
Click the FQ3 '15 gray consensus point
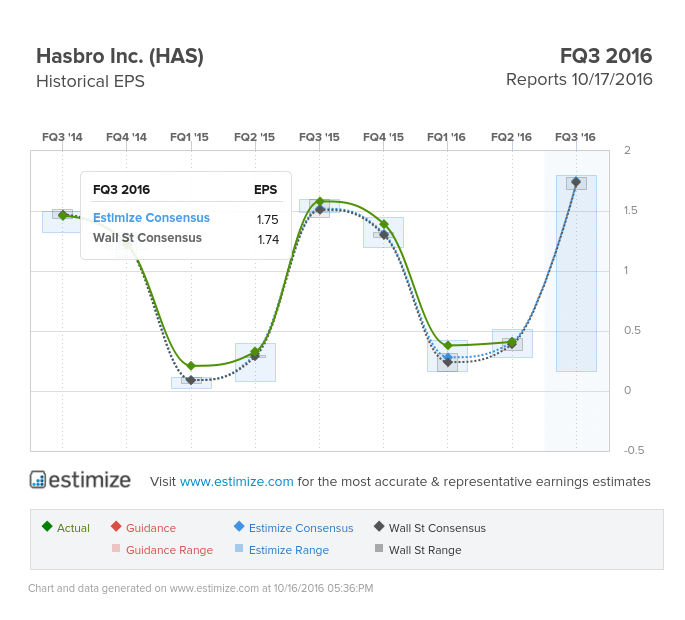click(x=319, y=210)
